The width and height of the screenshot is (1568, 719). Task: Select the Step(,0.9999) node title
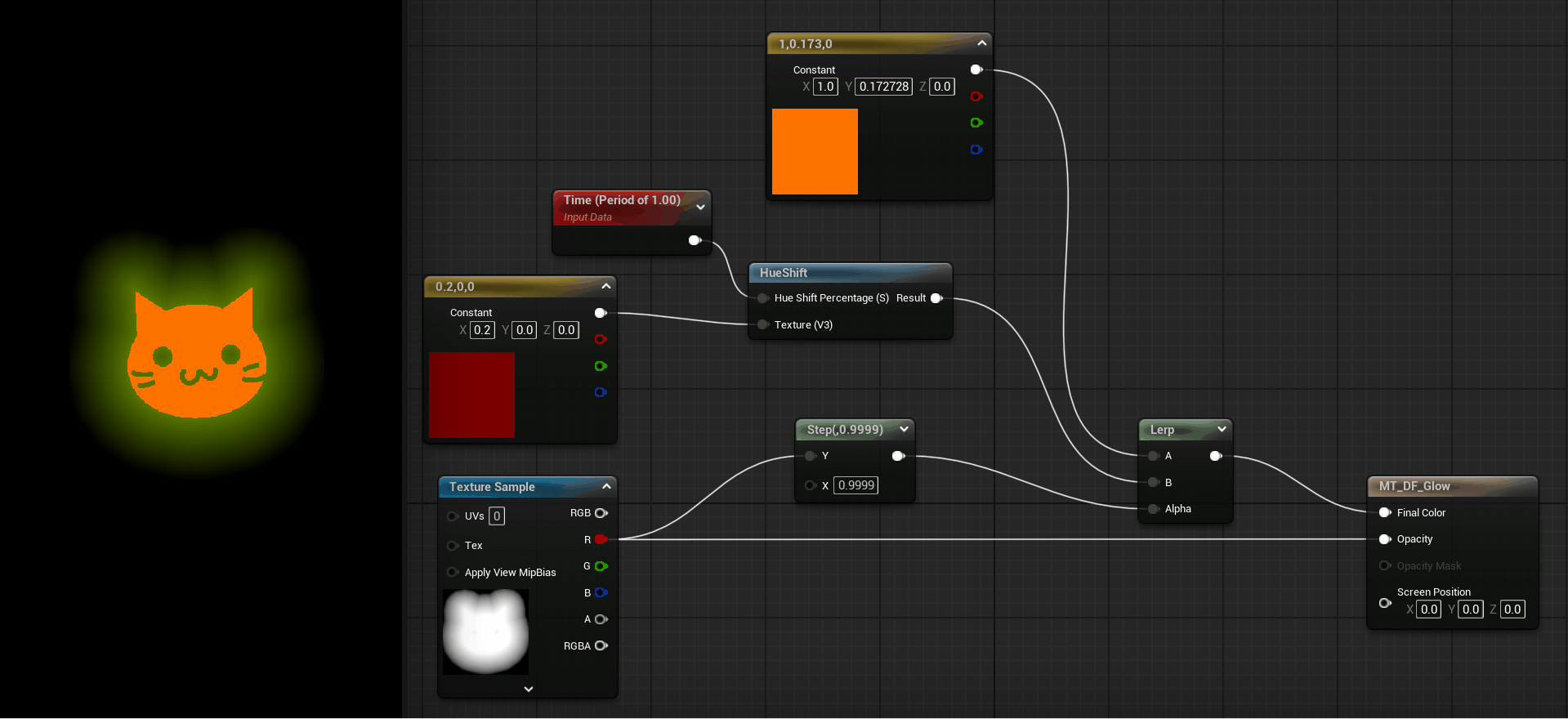coord(844,430)
